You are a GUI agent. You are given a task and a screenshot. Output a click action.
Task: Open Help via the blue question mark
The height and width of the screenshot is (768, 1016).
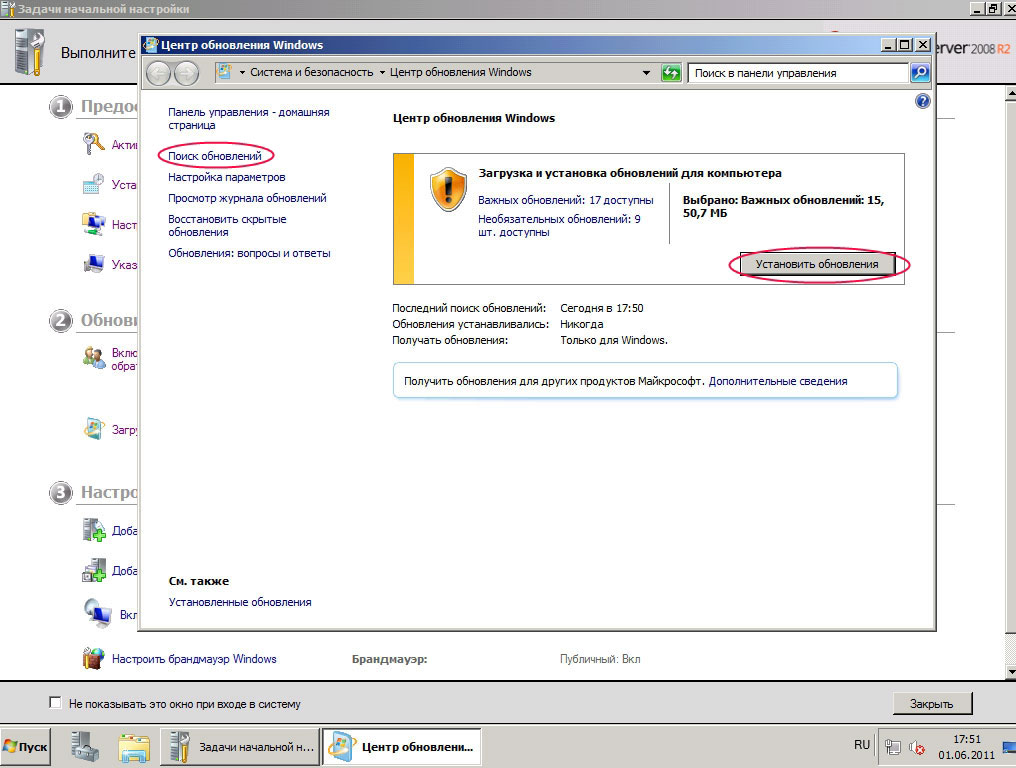pyautogui.click(x=923, y=101)
